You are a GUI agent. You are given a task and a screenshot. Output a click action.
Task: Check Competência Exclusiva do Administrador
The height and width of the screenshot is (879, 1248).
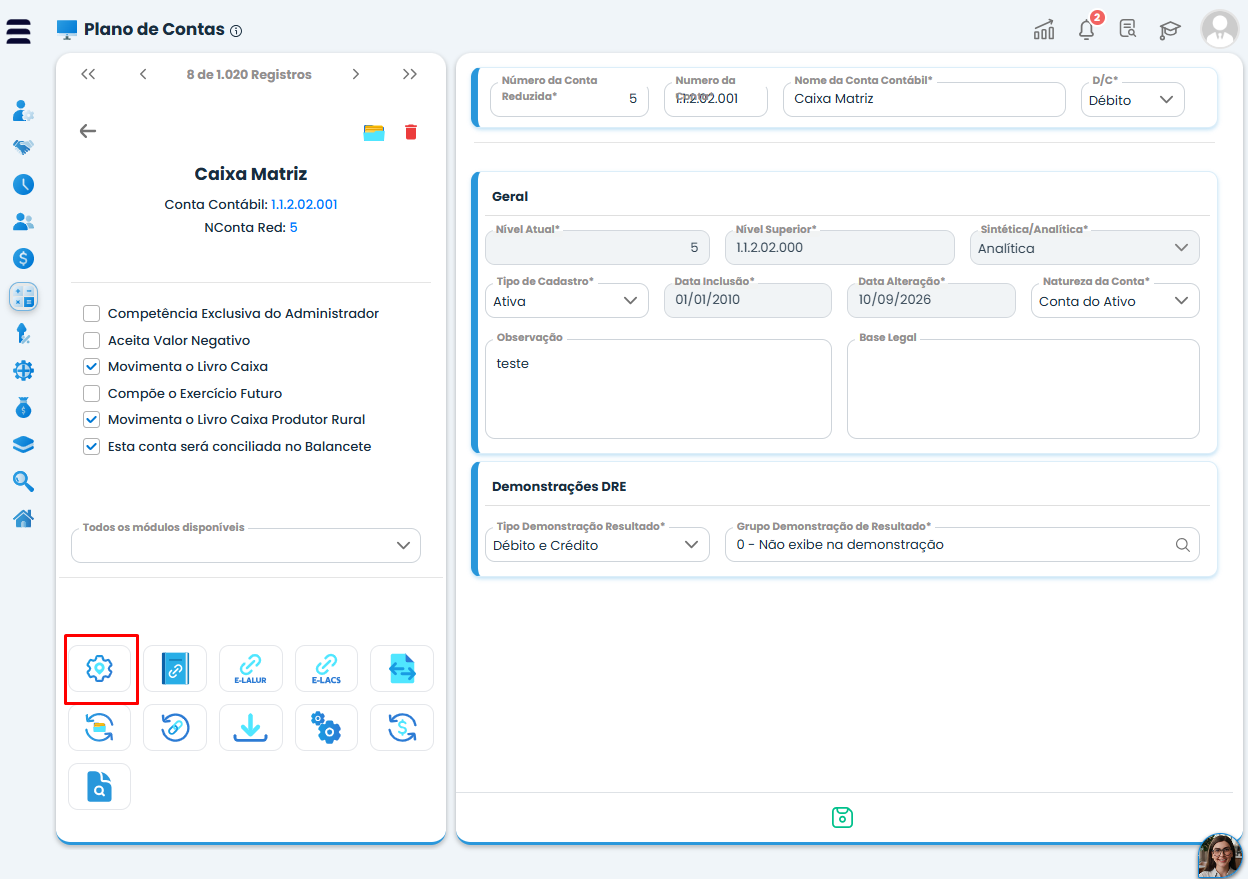pos(91,313)
